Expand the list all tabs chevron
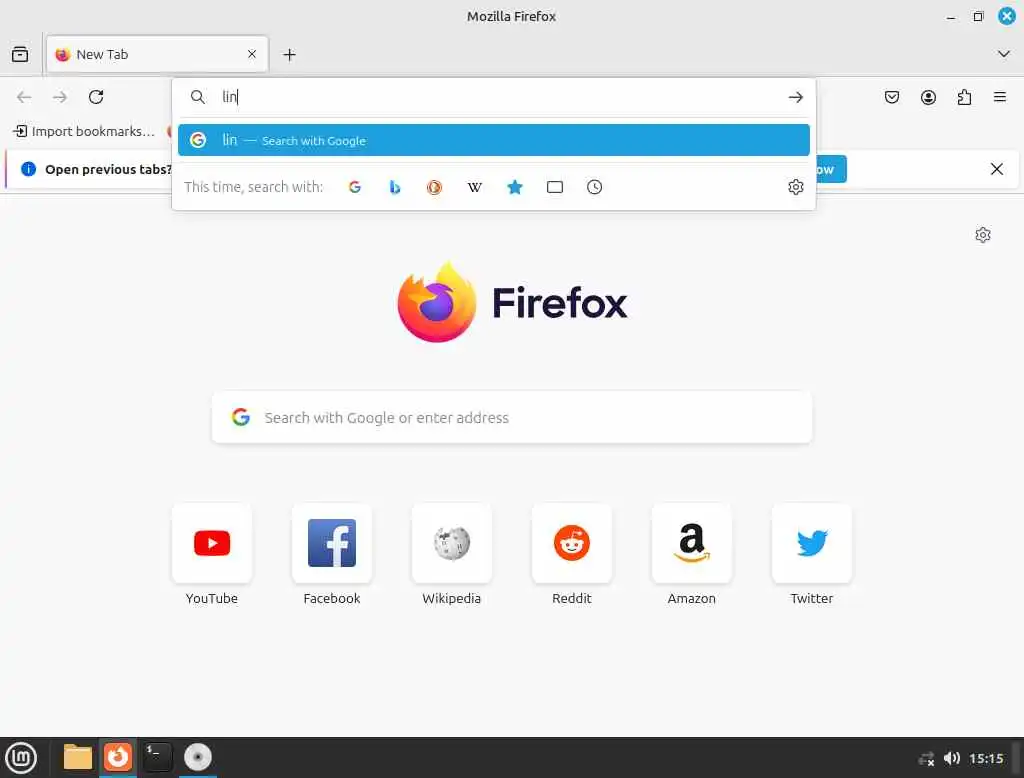Screen dimensions: 1024x778 [x=1003, y=54]
